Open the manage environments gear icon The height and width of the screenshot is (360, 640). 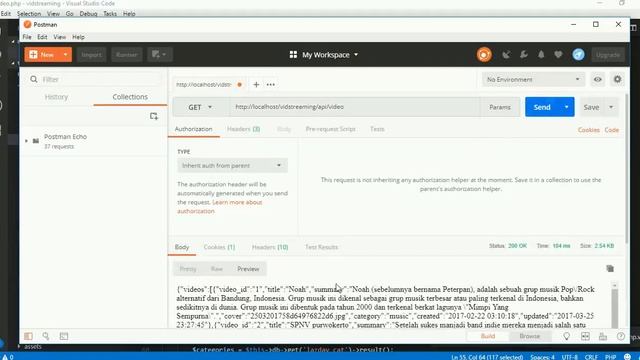pos(617,79)
